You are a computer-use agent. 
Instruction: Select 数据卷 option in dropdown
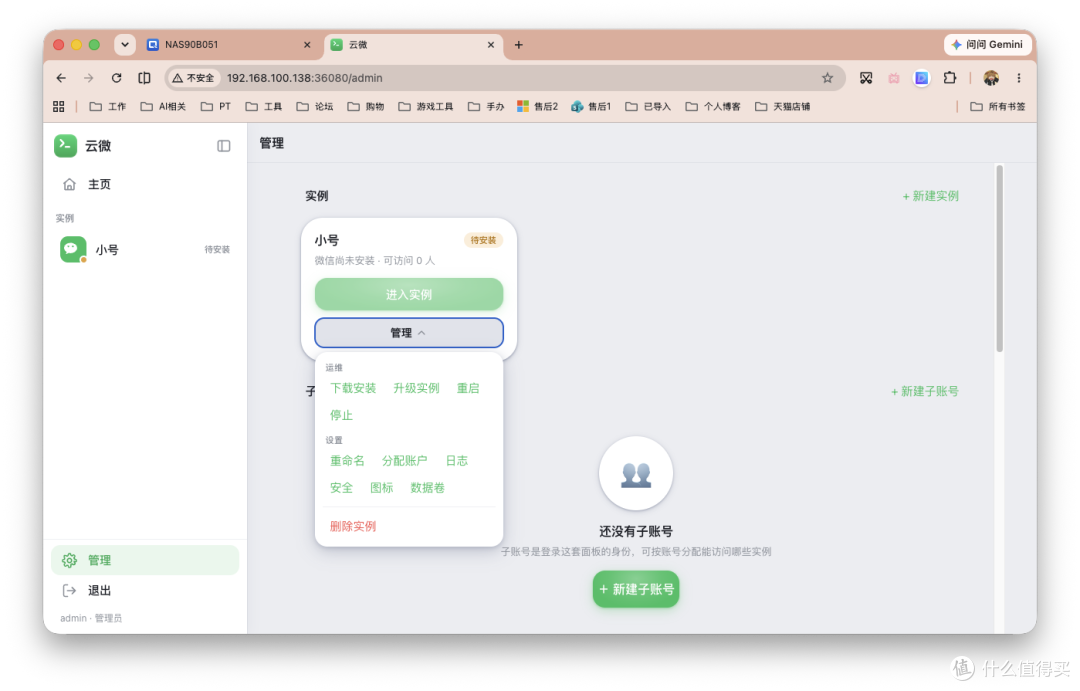coord(427,487)
